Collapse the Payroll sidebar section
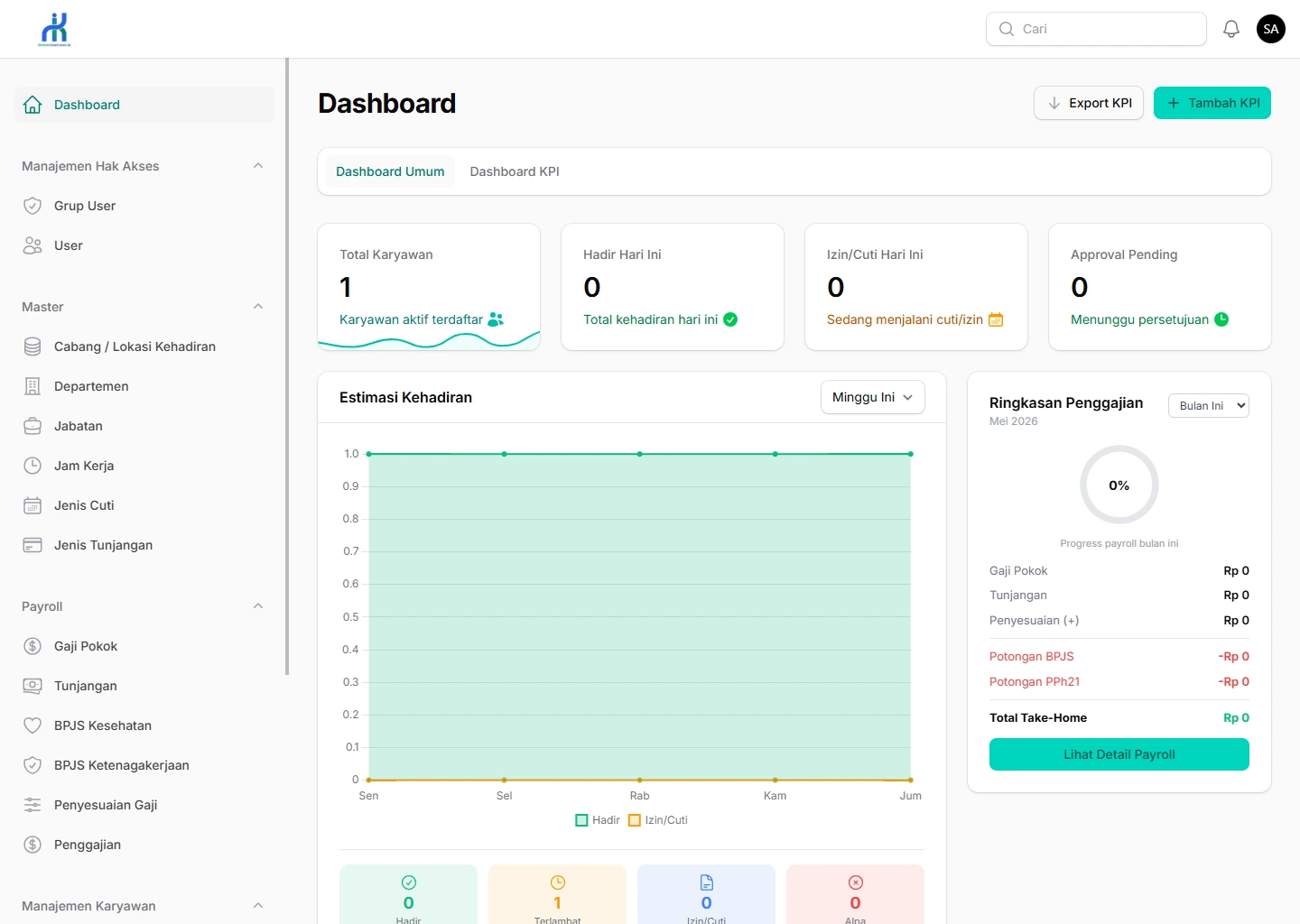Screen dimensions: 1300x924 [258, 606]
